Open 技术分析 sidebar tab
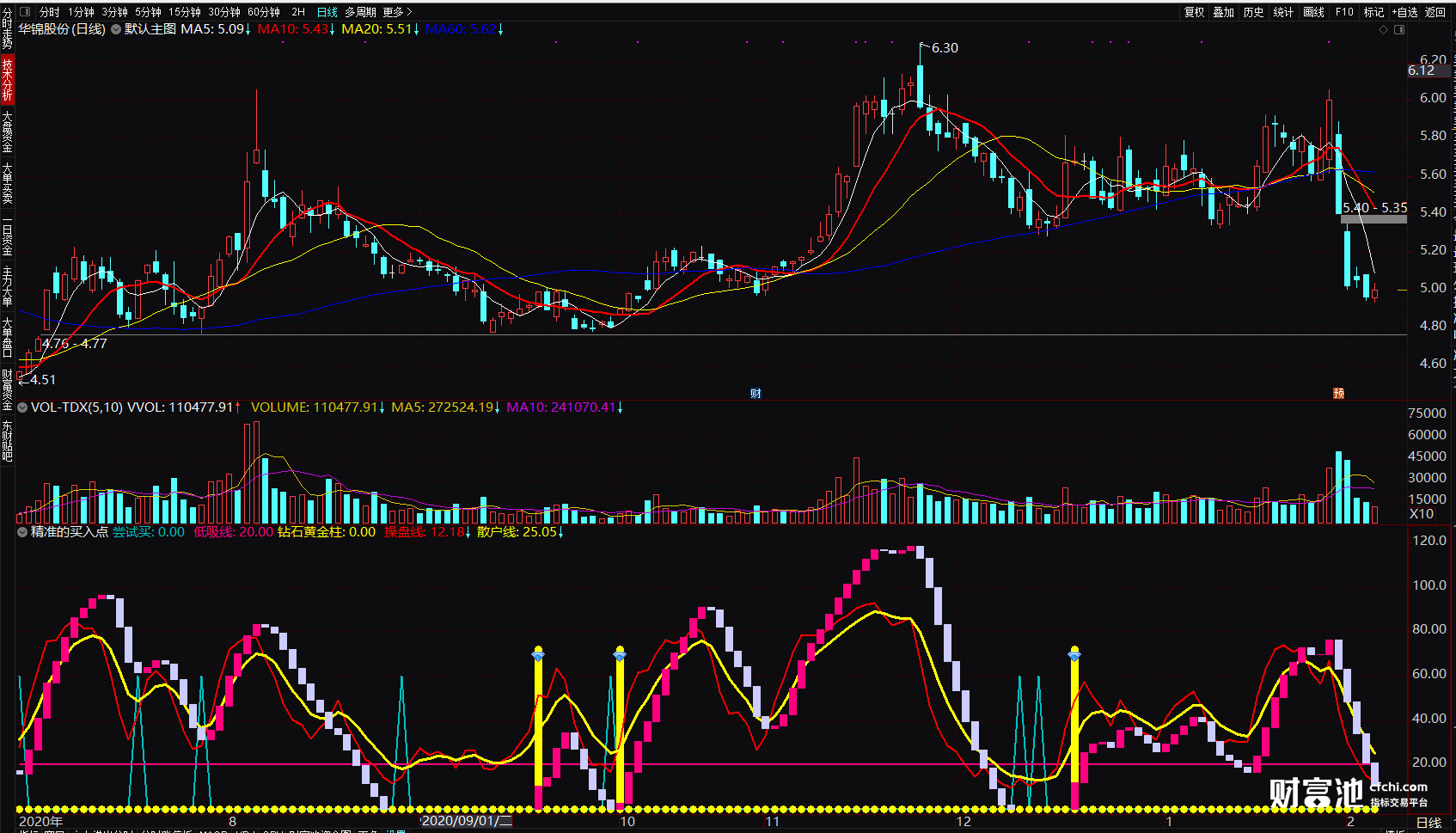The height and width of the screenshot is (833, 1456). (x=7, y=80)
